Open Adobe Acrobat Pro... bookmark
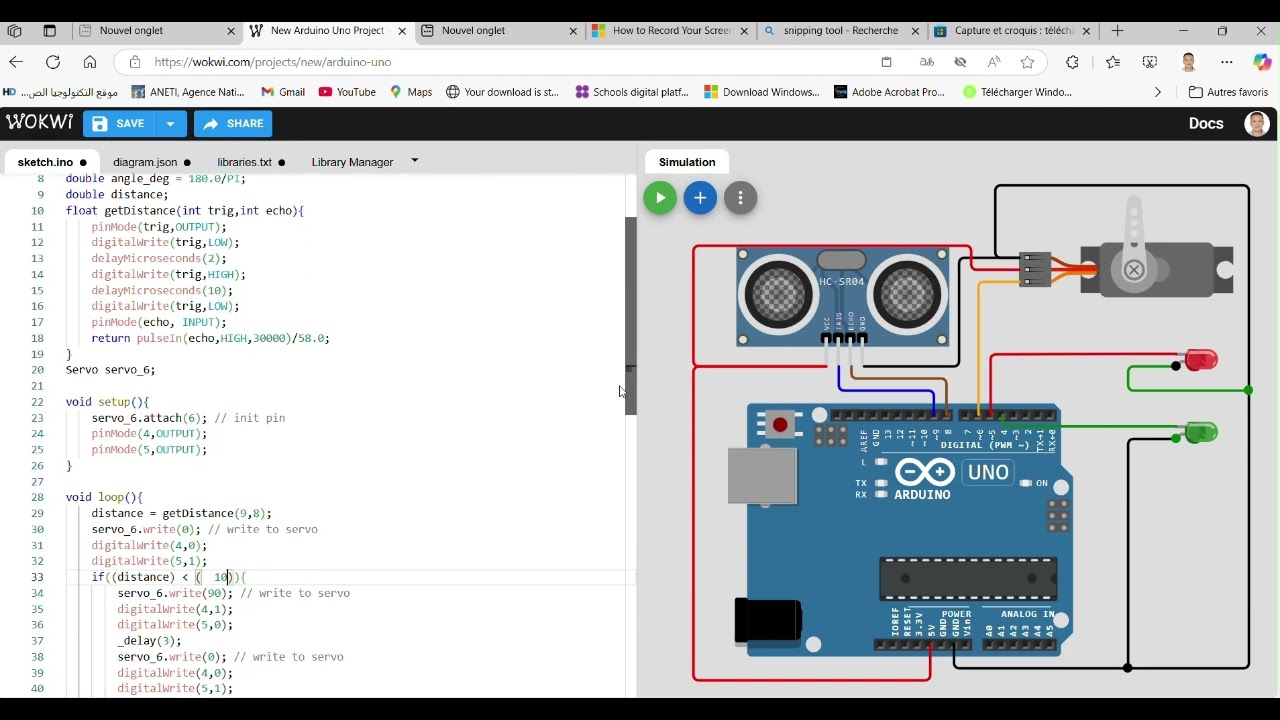 point(890,92)
